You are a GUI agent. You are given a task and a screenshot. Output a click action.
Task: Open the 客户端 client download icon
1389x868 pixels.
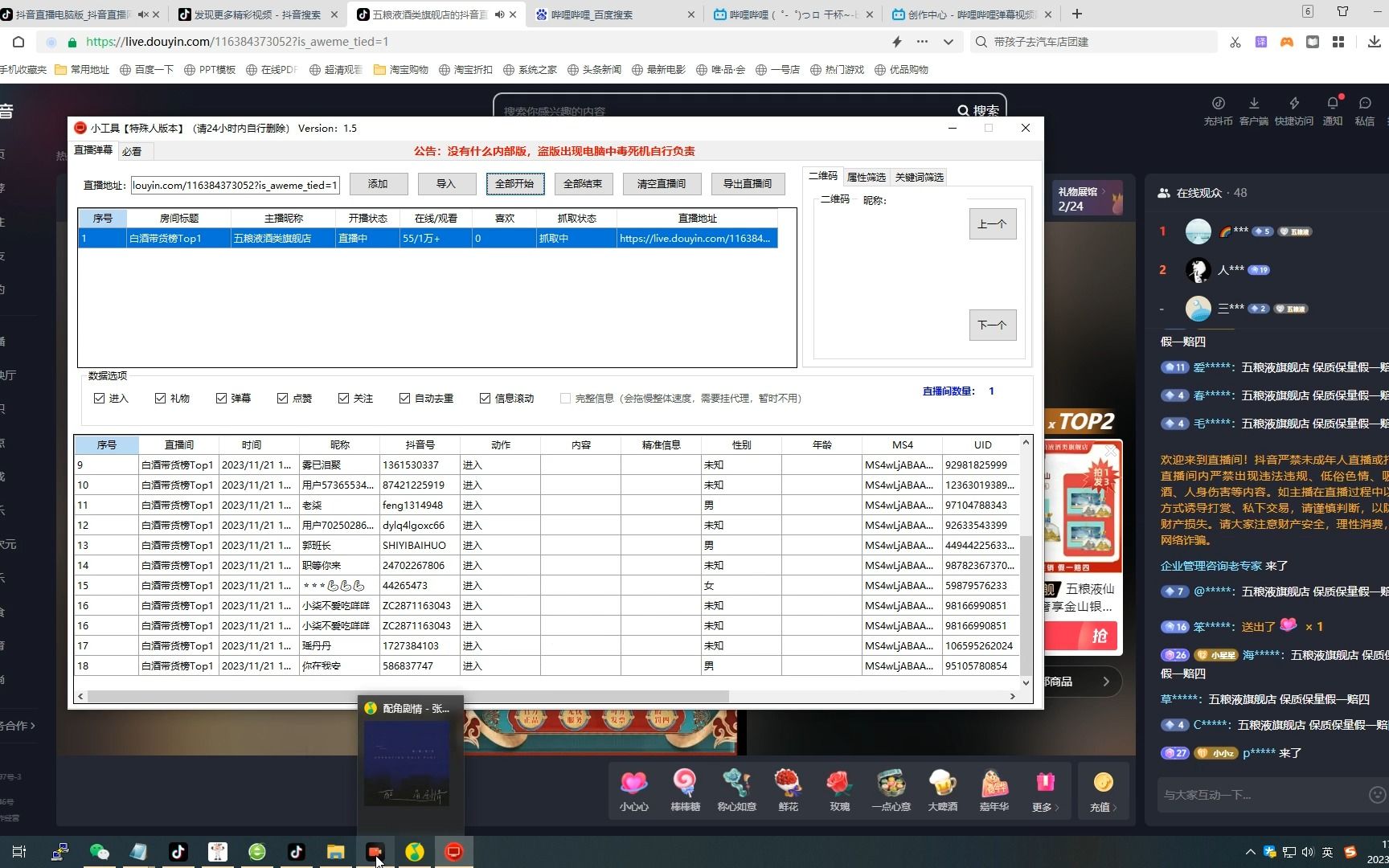[x=1254, y=103]
